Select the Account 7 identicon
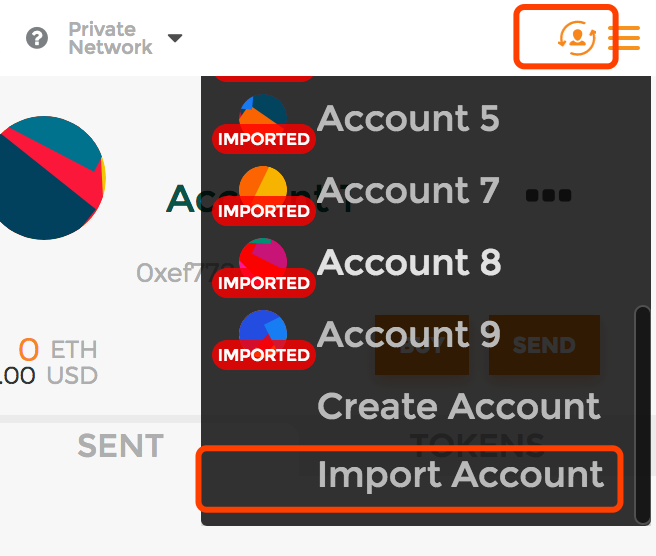This screenshot has width=656, height=556. click(263, 185)
